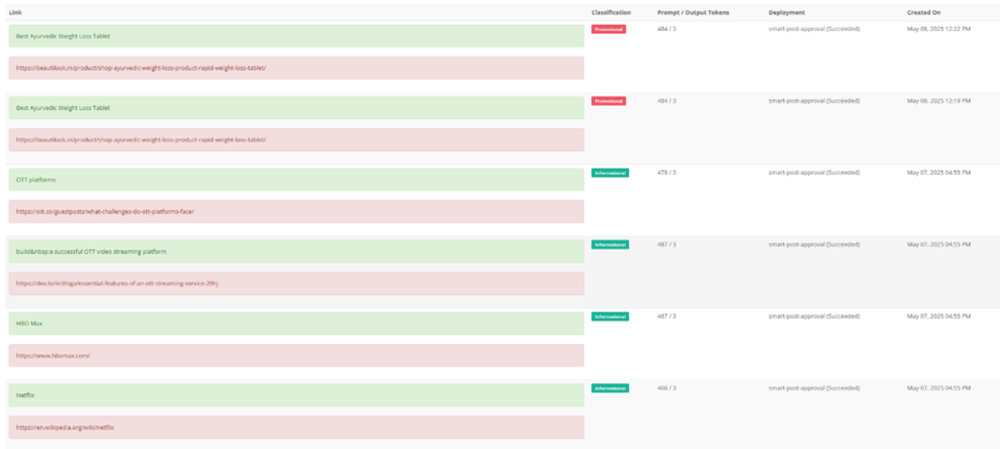The image size is (1000, 449).
Task: Click the Informational badge for HBO Max
Action: [x=610, y=316]
